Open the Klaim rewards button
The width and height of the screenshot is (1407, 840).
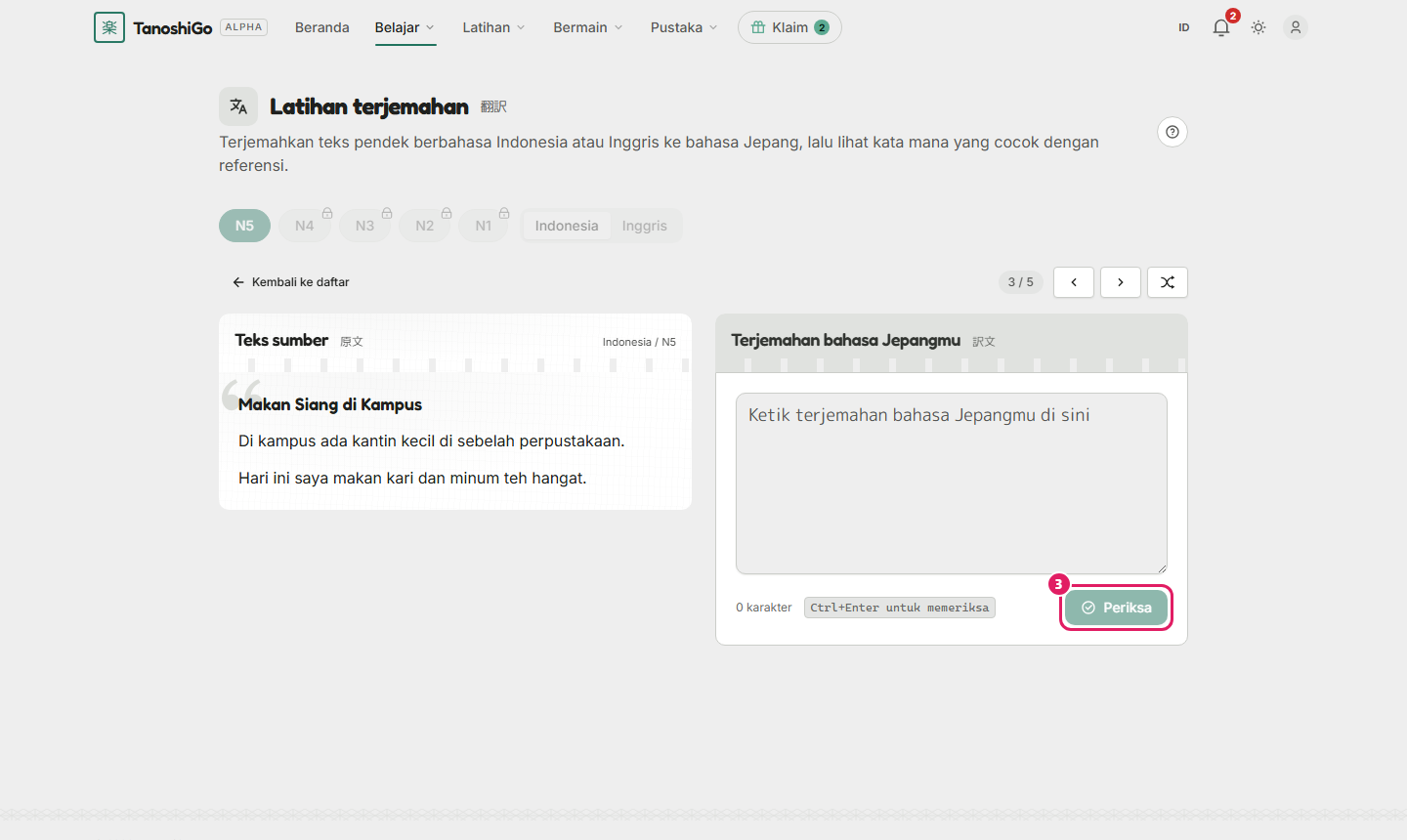pyautogui.click(x=789, y=27)
